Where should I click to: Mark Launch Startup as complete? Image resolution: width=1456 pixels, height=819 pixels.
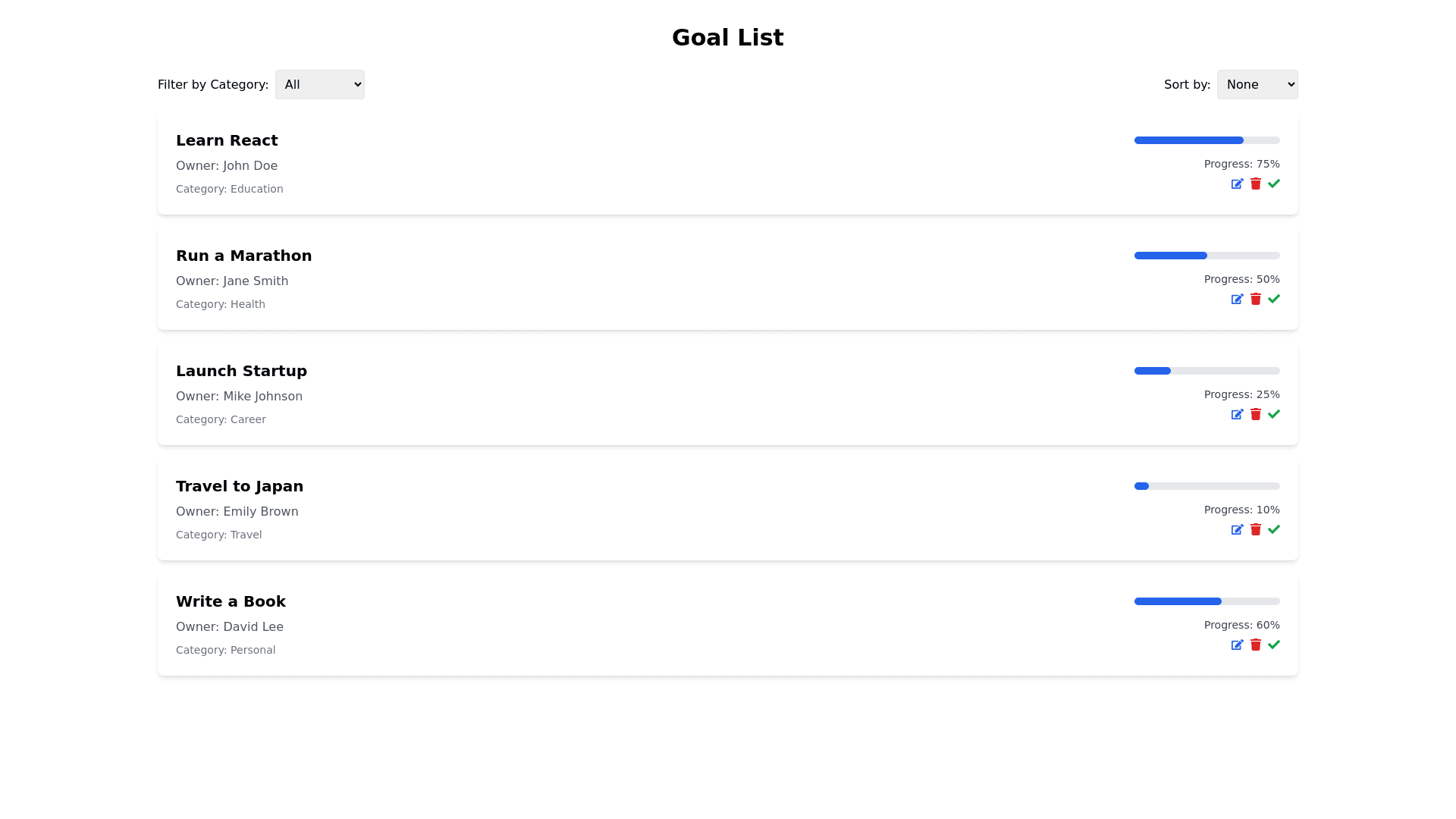point(1274,414)
